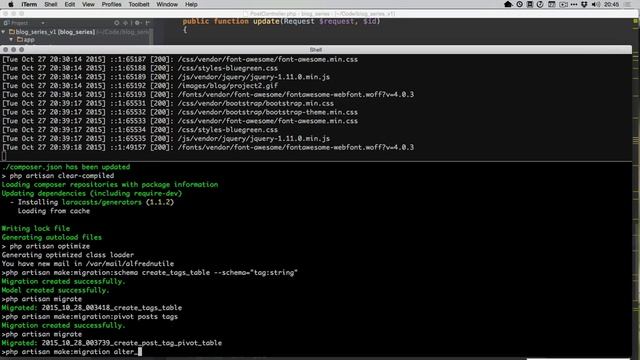This screenshot has width=640, height=360.
Task: Open the Project panel gear settings
Action: tap(138, 23)
